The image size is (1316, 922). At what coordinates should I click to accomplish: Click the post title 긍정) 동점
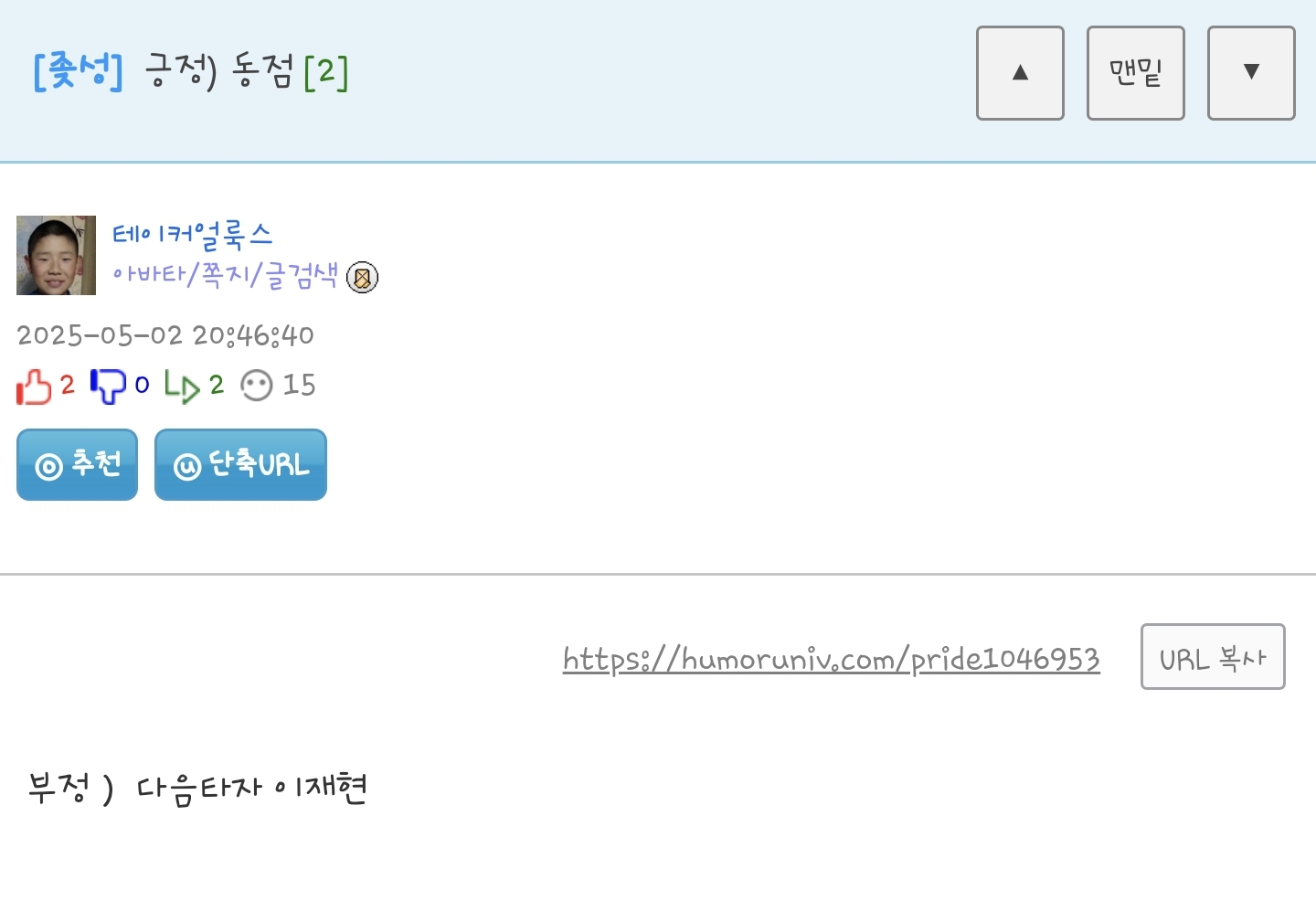(x=219, y=71)
